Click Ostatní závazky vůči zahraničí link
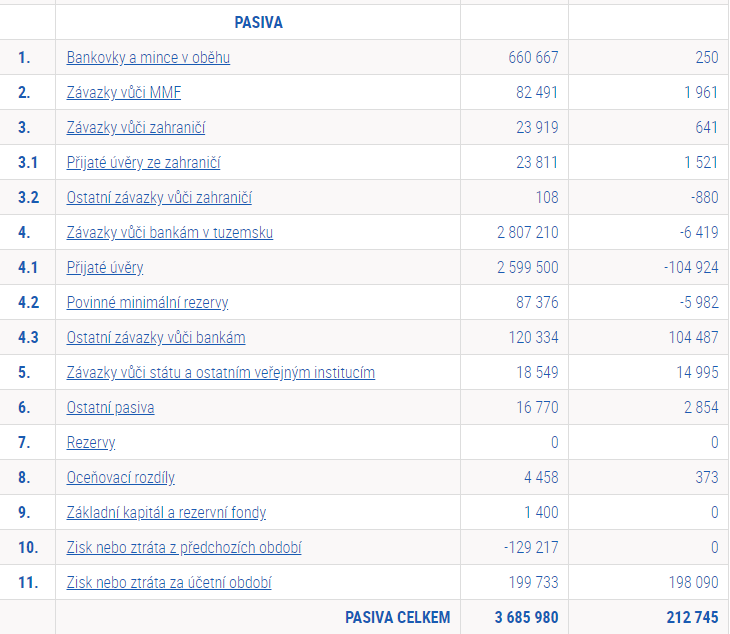 tap(159, 197)
